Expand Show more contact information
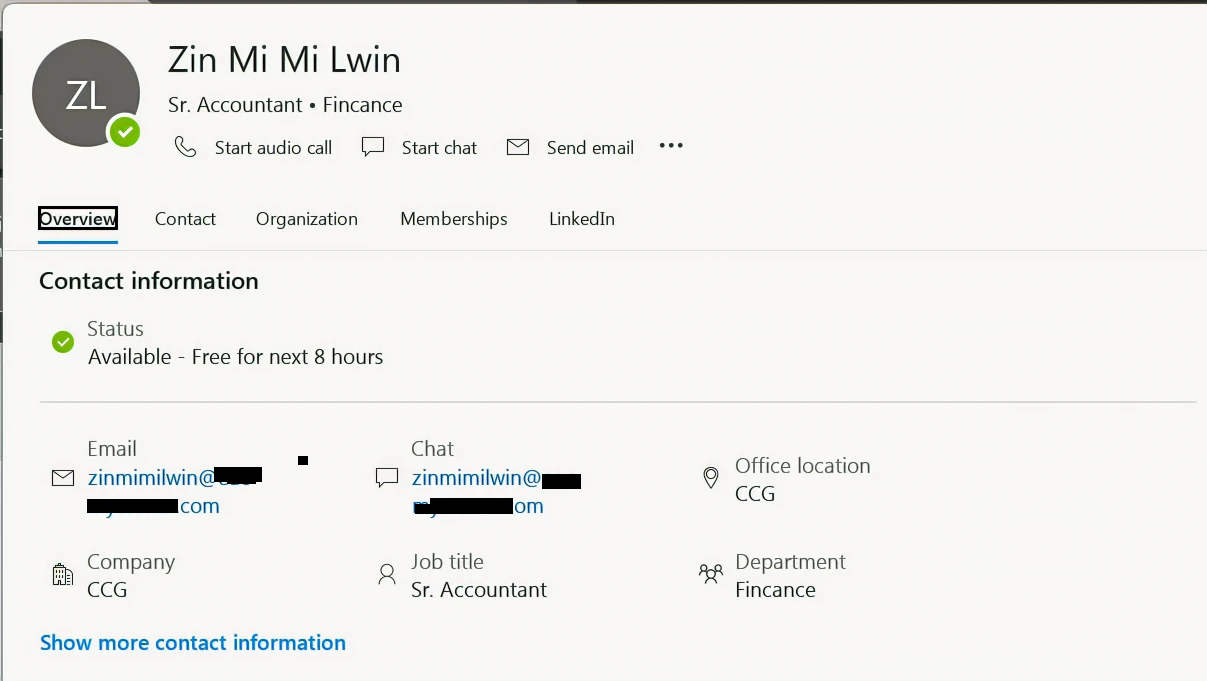The height and width of the screenshot is (681, 1207). point(192,642)
